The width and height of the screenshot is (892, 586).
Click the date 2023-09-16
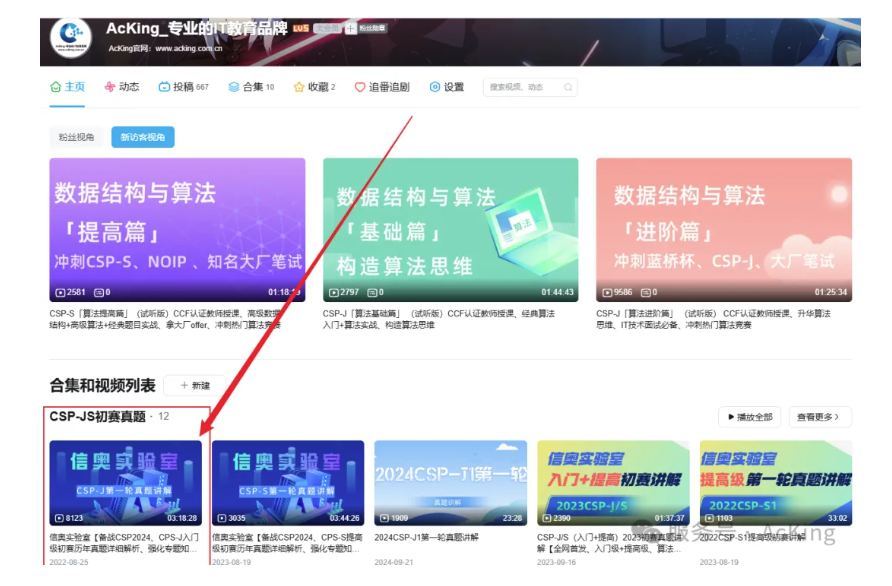(x=556, y=562)
